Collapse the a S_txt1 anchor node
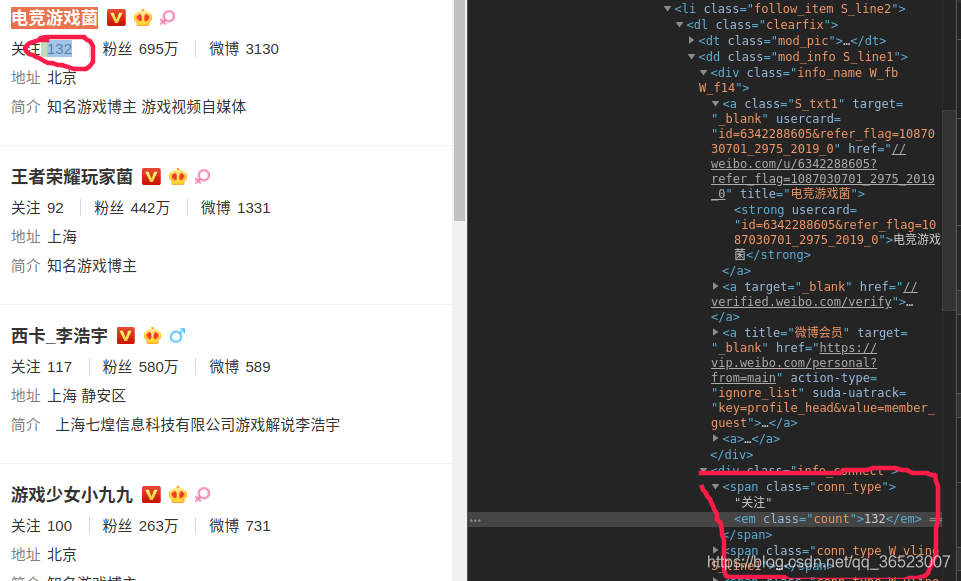 click(715, 104)
